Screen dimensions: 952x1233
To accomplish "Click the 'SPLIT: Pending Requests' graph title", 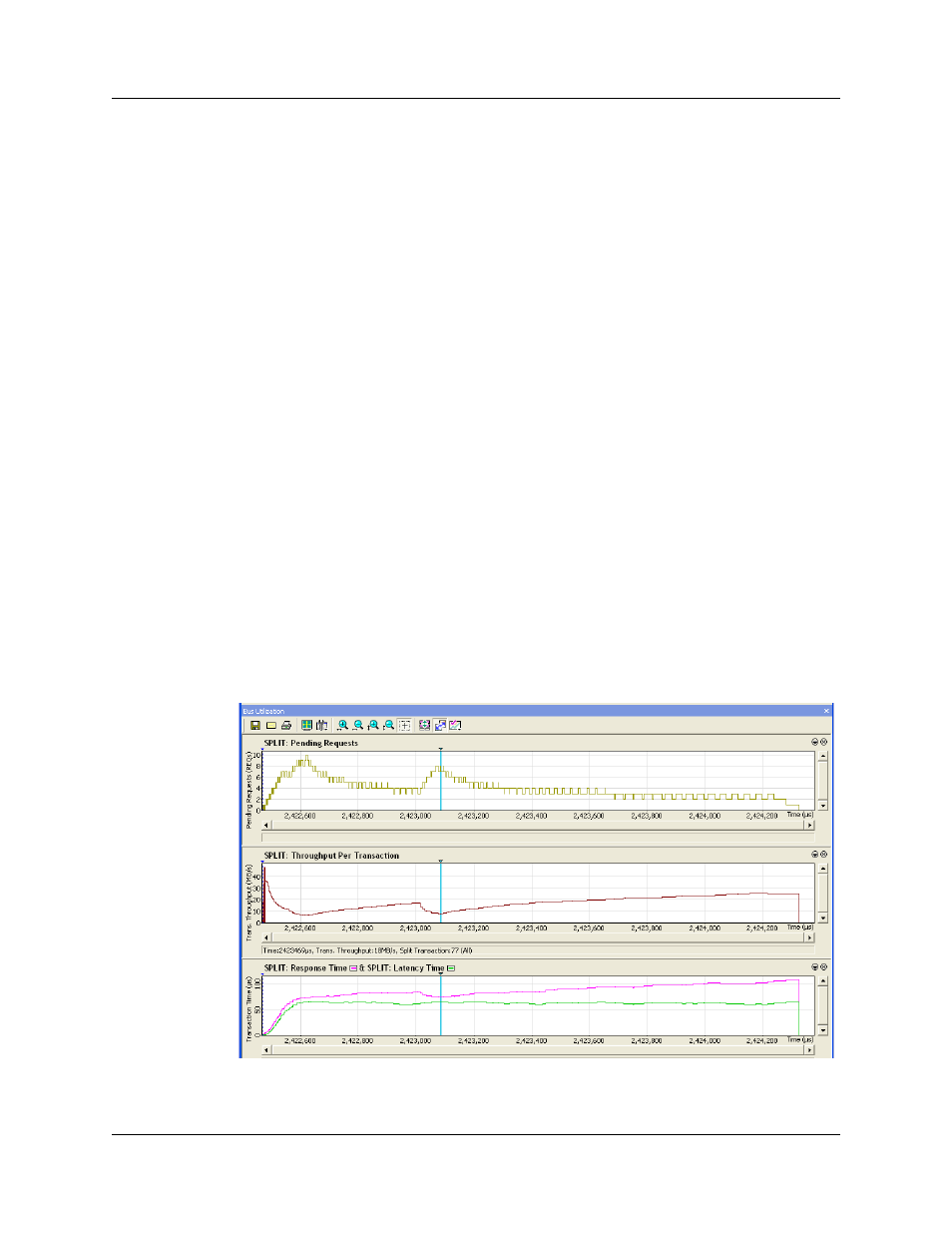I will pos(310,743).
